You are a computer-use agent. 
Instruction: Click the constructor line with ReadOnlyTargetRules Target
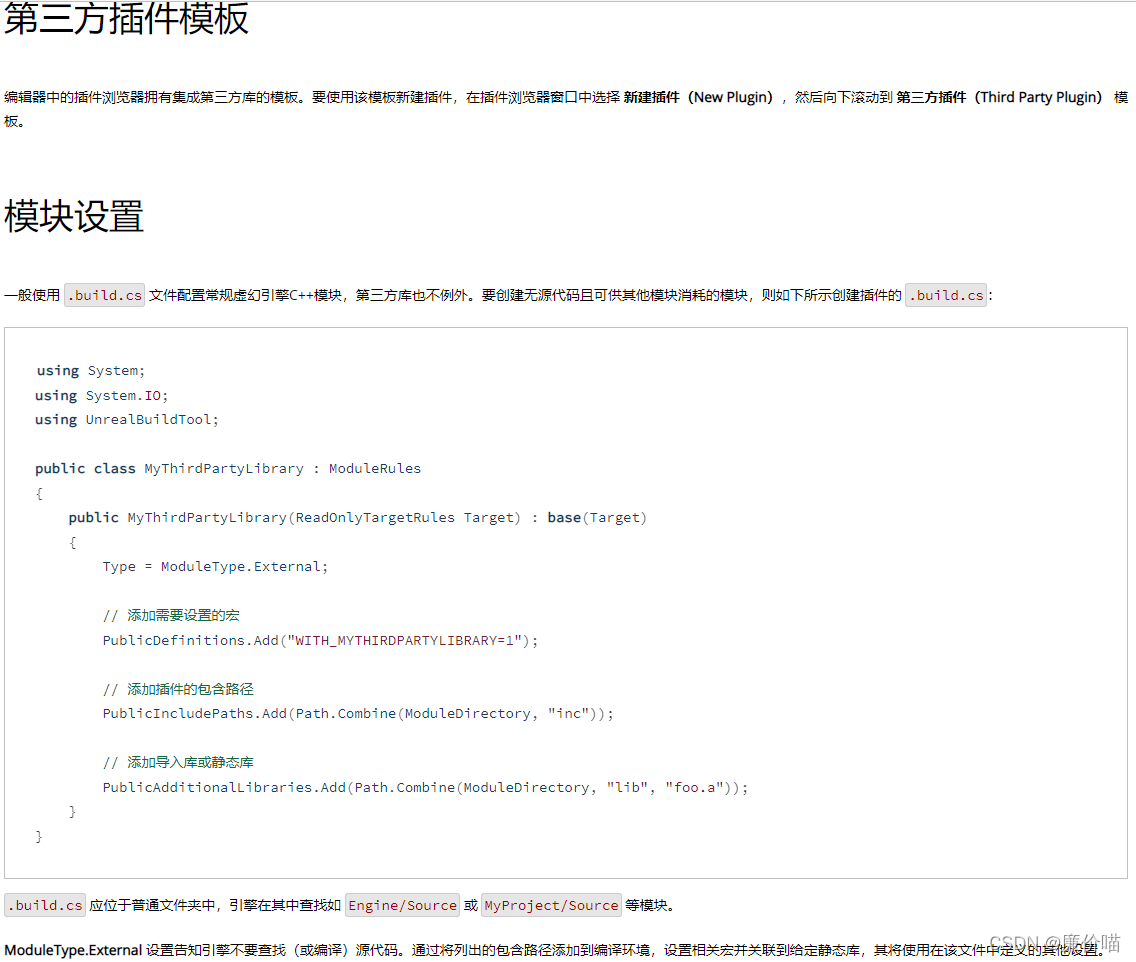(358, 517)
